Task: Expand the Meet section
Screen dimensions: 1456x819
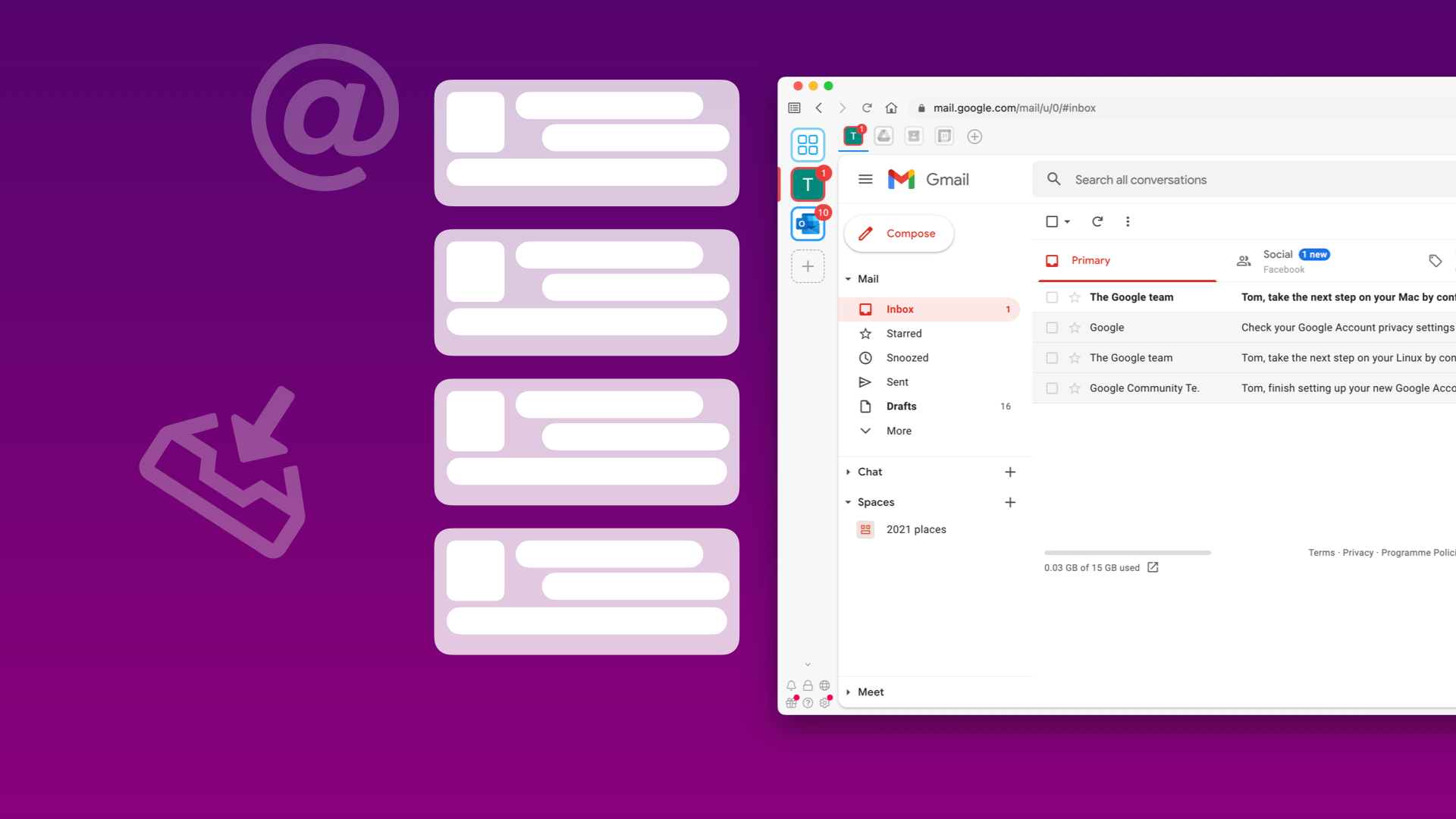Action: 848,691
